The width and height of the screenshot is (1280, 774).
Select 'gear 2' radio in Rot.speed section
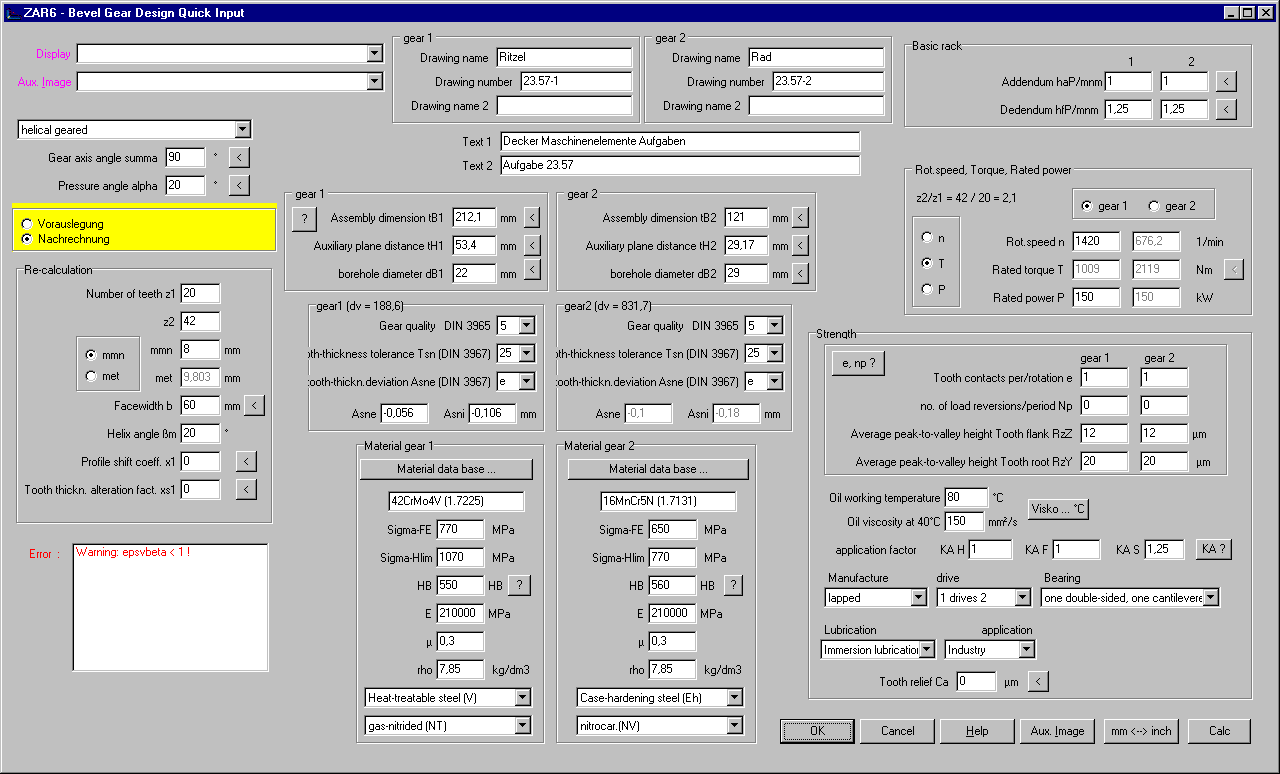point(1154,206)
